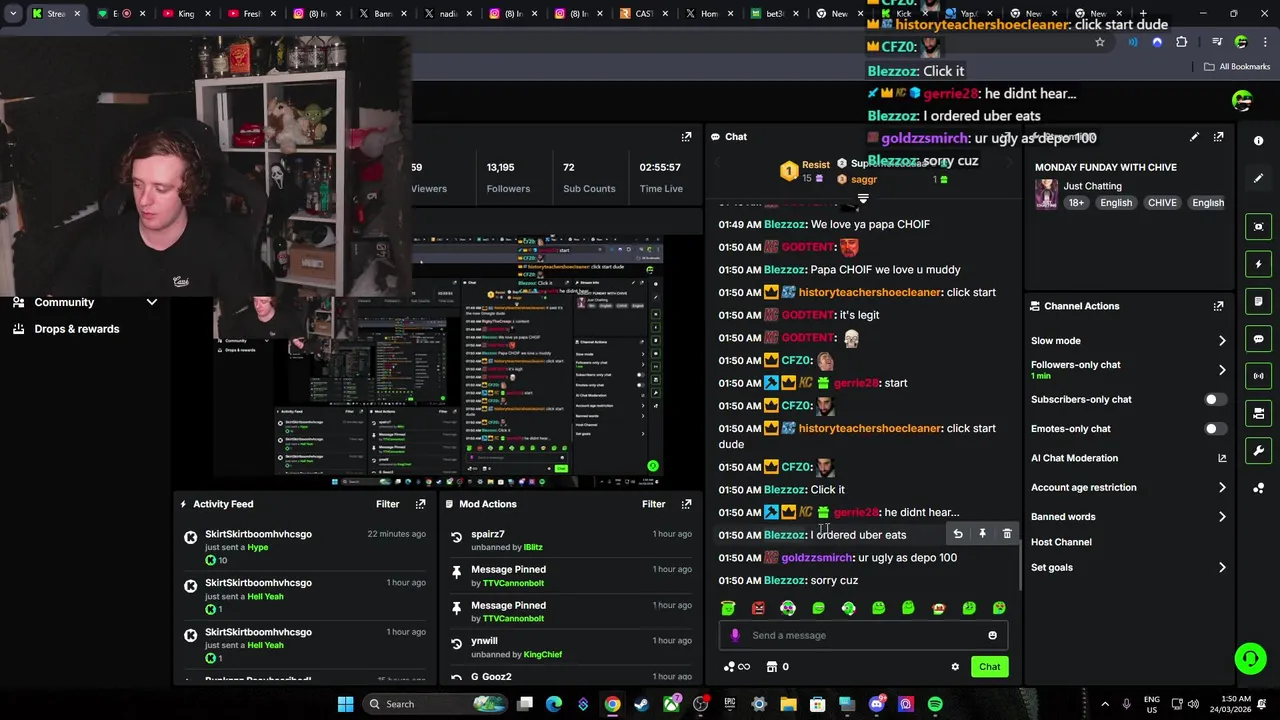Click the camera mod-actions icon in right sidebar
Screen dimensions: 1280x720
tap(1258, 413)
